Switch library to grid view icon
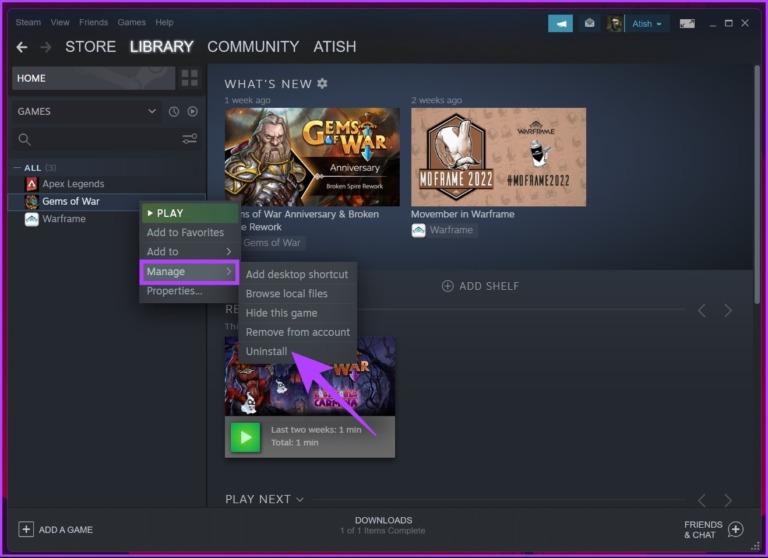 point(190,78)
